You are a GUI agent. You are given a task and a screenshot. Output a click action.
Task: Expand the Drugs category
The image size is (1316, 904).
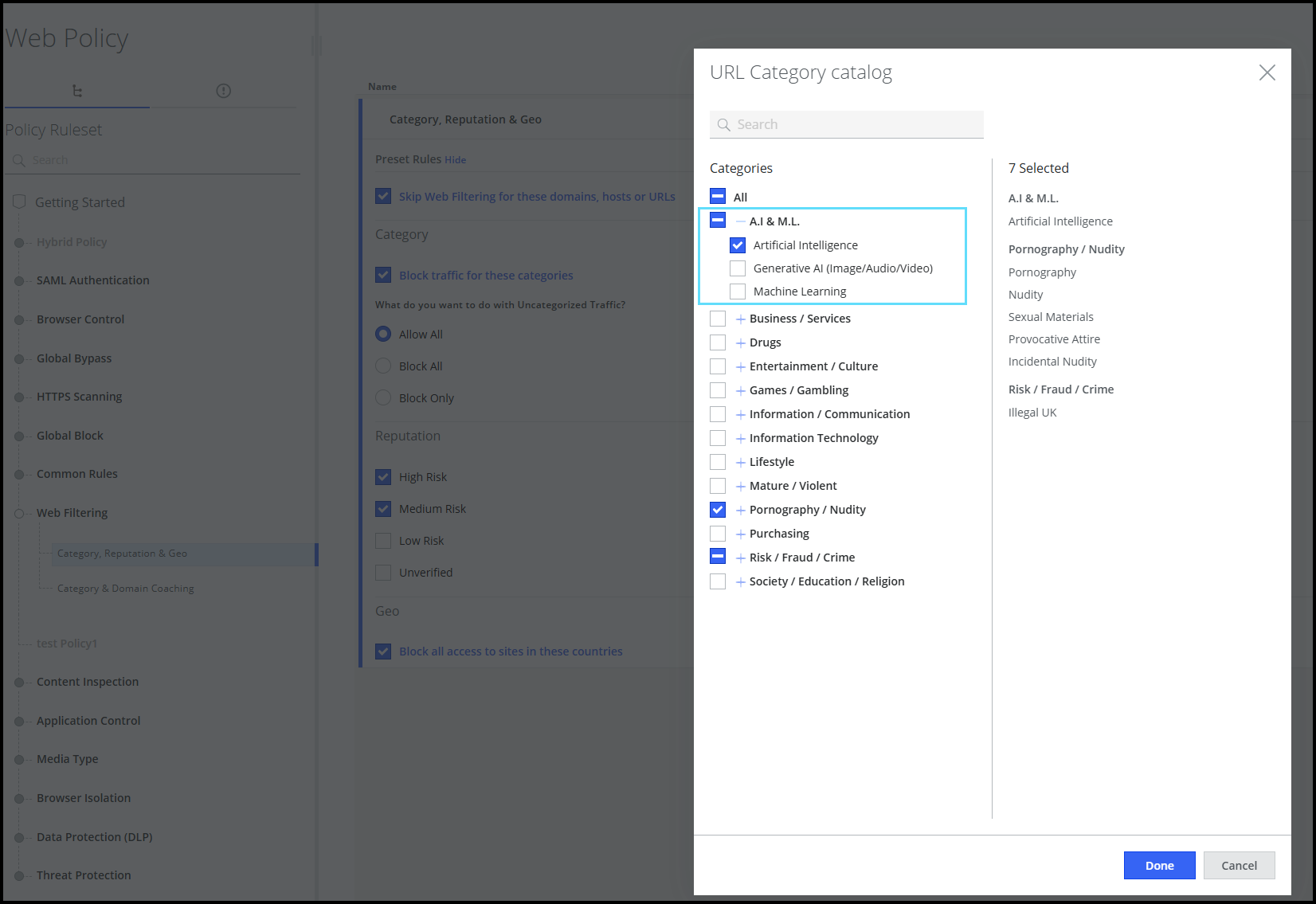point(741,342)
